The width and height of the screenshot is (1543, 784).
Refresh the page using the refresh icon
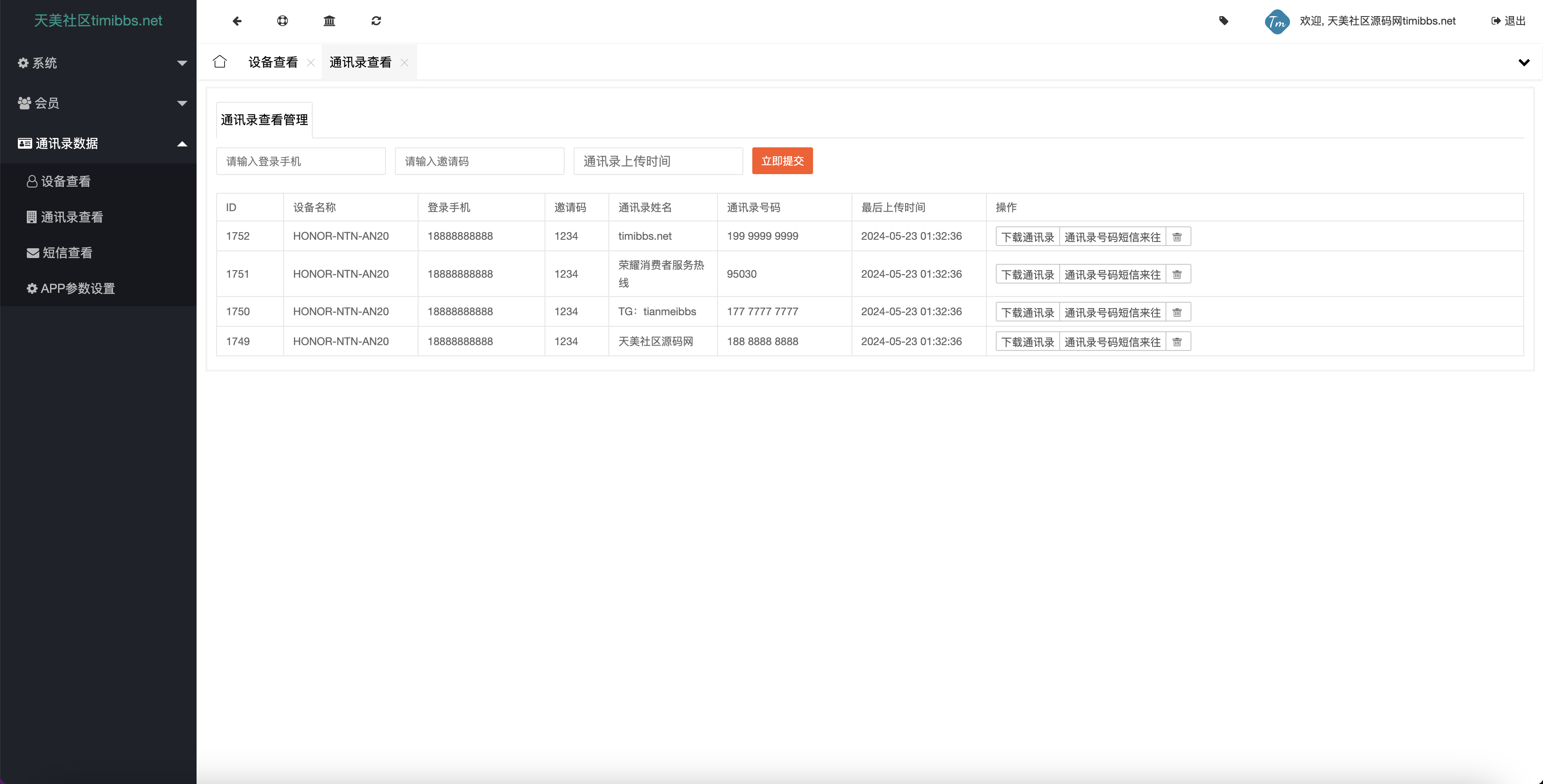pyautogui.click(x=376, y=21)
